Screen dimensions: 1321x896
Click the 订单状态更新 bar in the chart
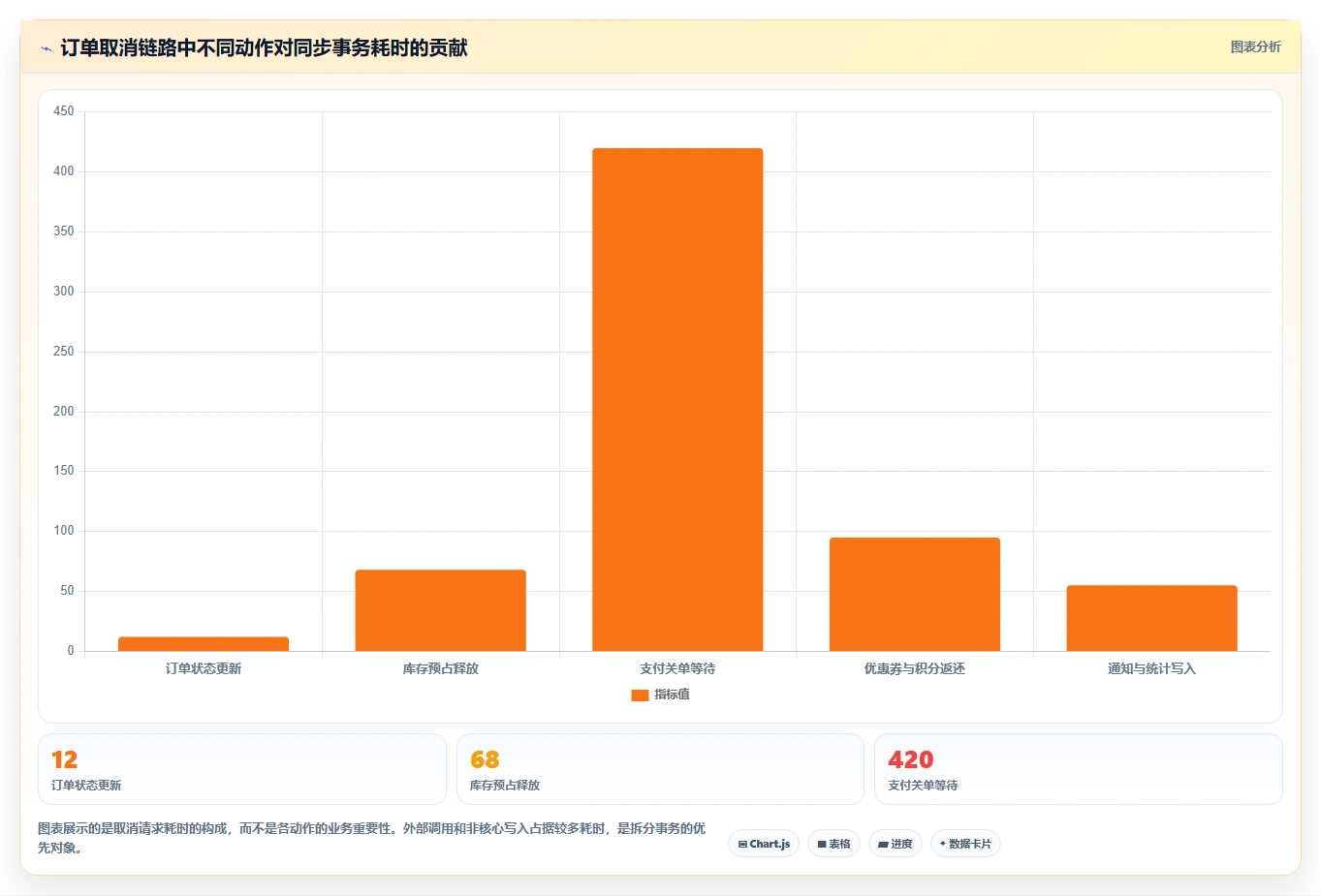[204, 644]
